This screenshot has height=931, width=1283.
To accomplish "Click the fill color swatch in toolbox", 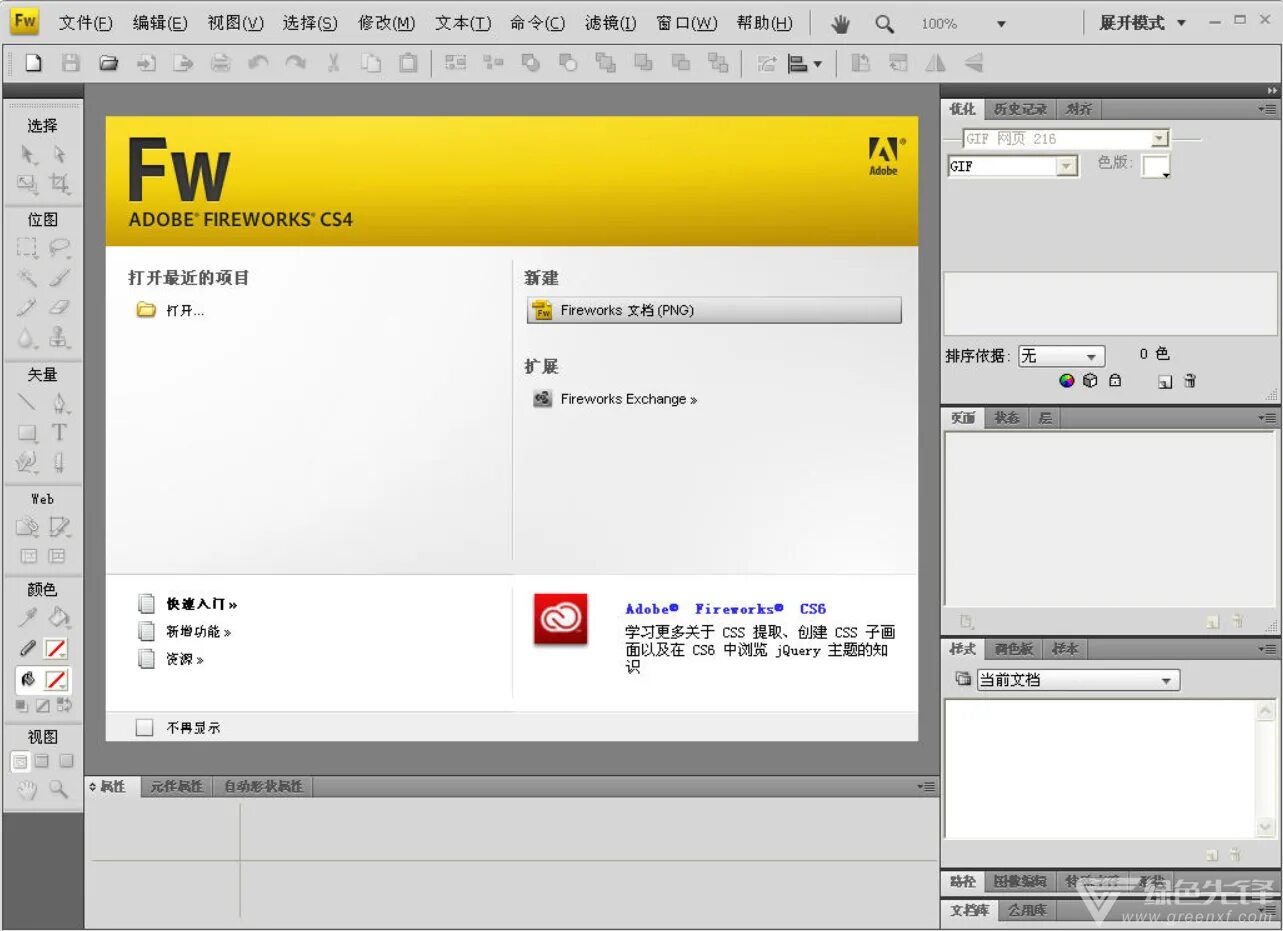I will coord(57,681).
